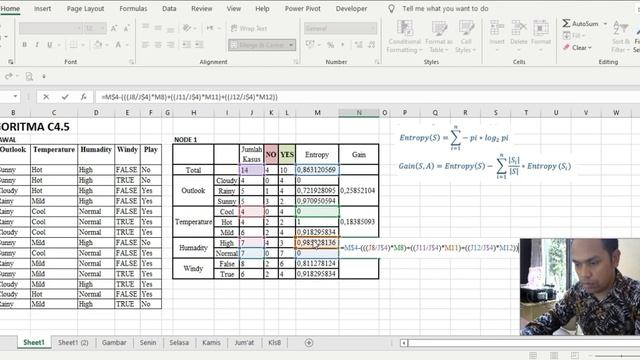Image resolution: width=640 pixels, height=360 pixels.
Task: Open the Name Box dropdown arrow
Action: pyautogui.click(x=15, y=97)
